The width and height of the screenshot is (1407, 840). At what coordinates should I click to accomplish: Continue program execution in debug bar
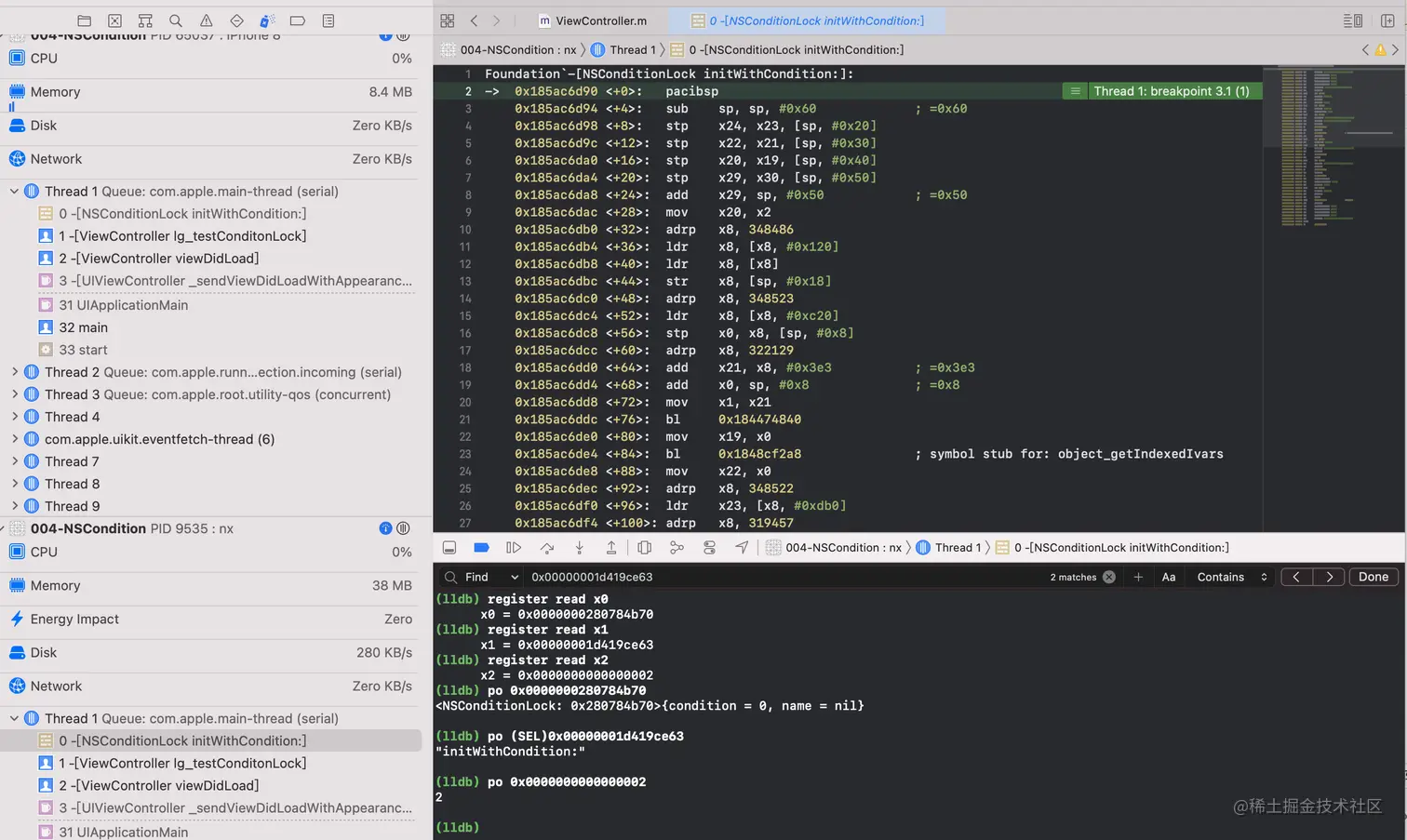pyautogui.click(x=514, y=548)
